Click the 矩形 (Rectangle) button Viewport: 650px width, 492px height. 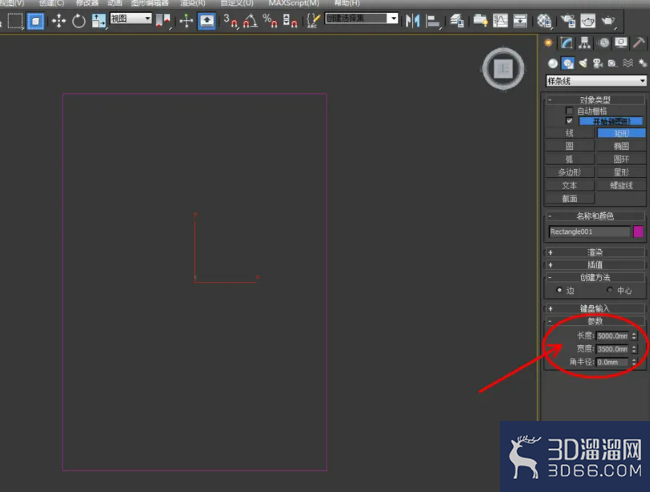pos(621,133)
